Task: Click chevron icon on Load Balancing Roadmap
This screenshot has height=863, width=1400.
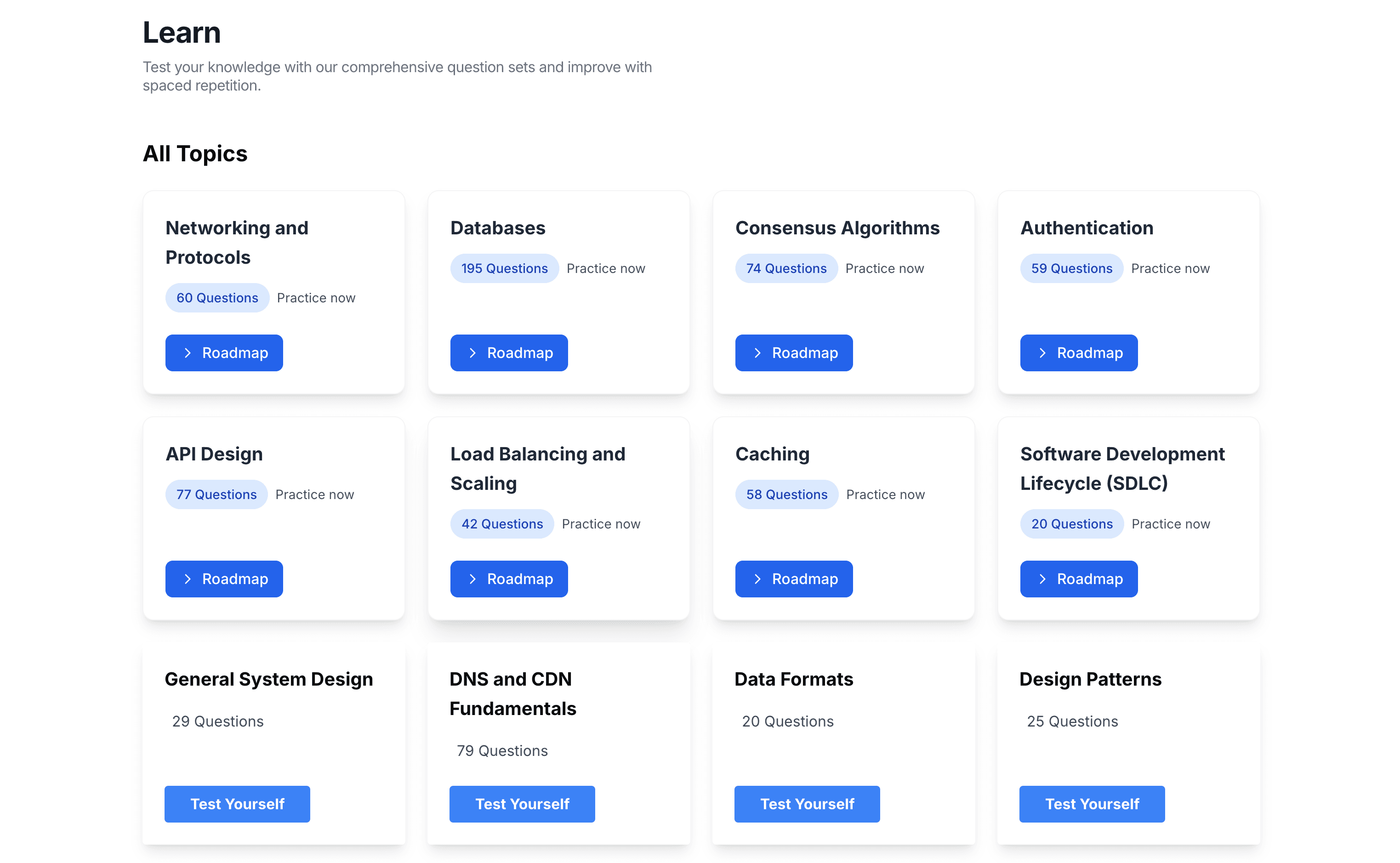Action: pyautogui.click(x=472, y=579)
